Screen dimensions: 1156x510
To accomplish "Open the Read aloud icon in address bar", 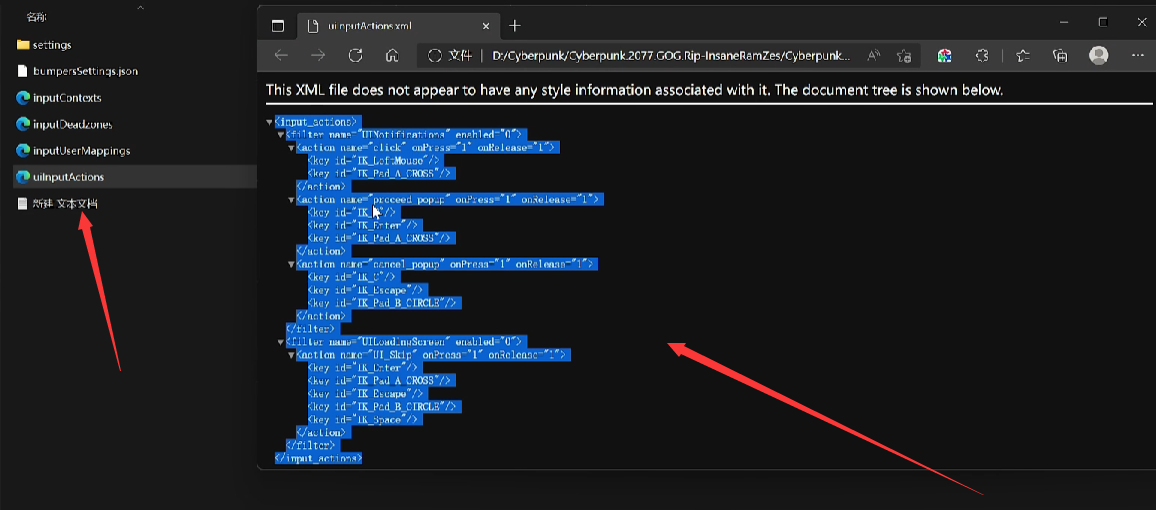I will (873, 55).
